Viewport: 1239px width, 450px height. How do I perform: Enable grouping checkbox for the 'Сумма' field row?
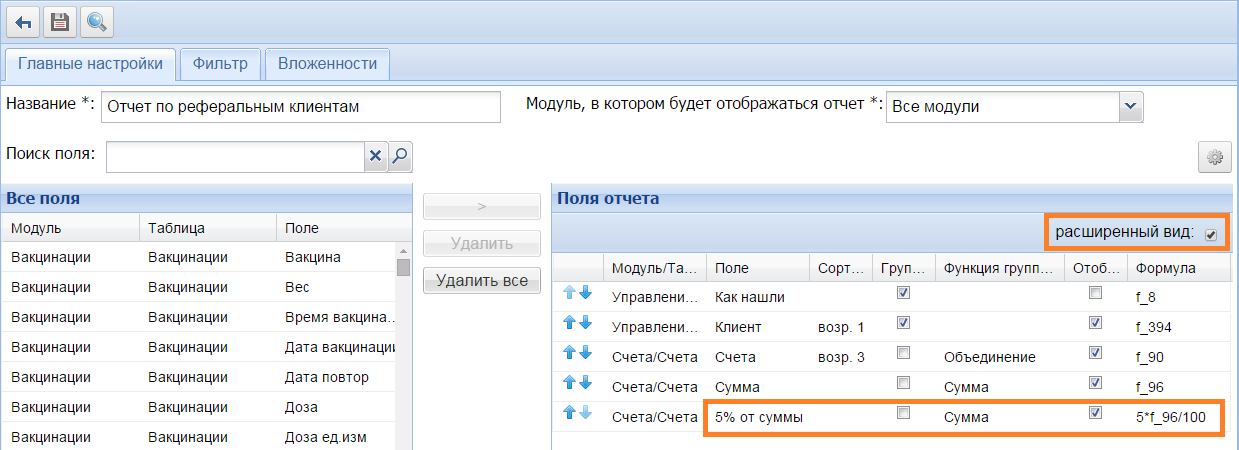904,383
